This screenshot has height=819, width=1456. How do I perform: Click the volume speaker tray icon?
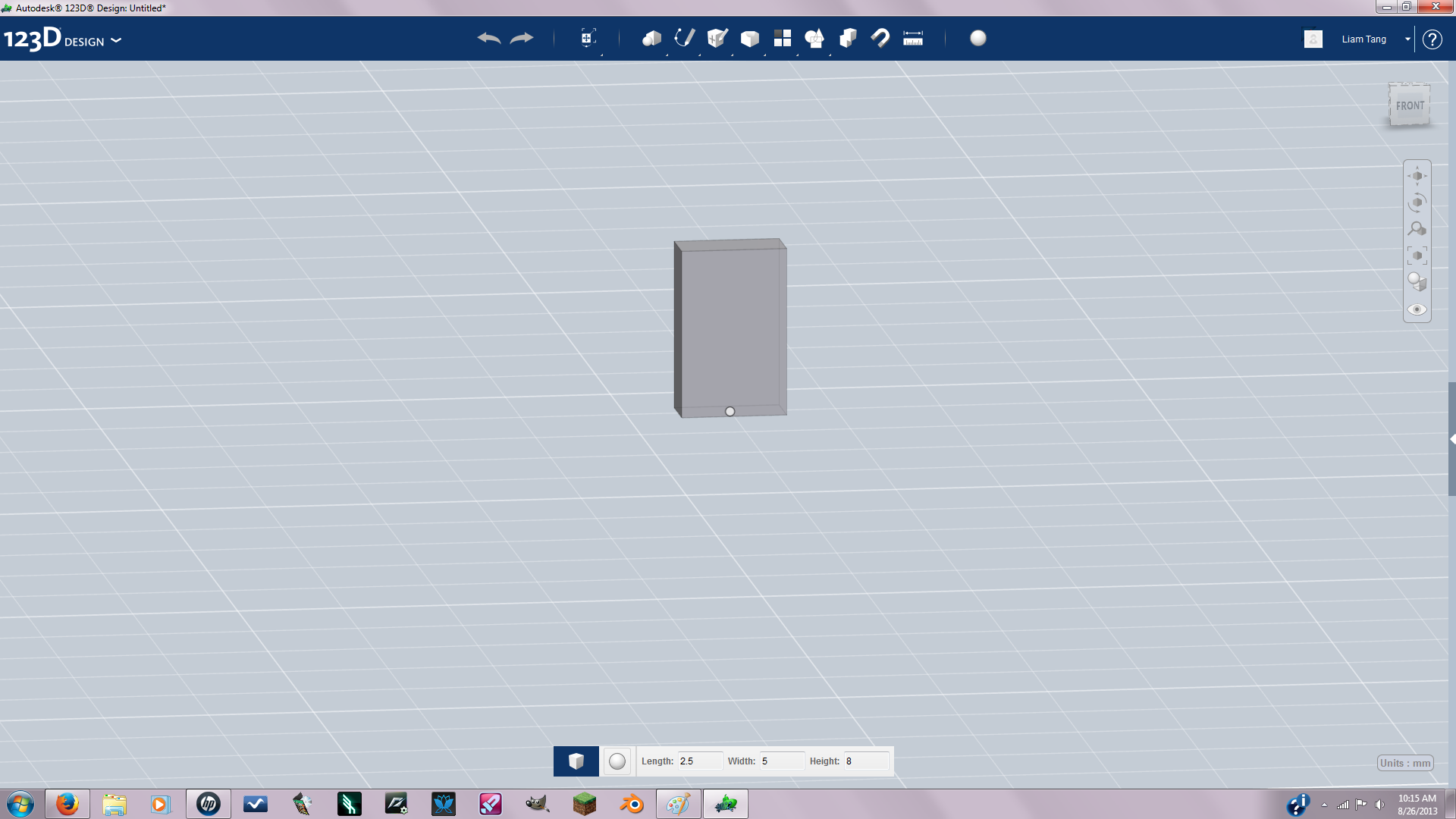tap(1379, 805)
